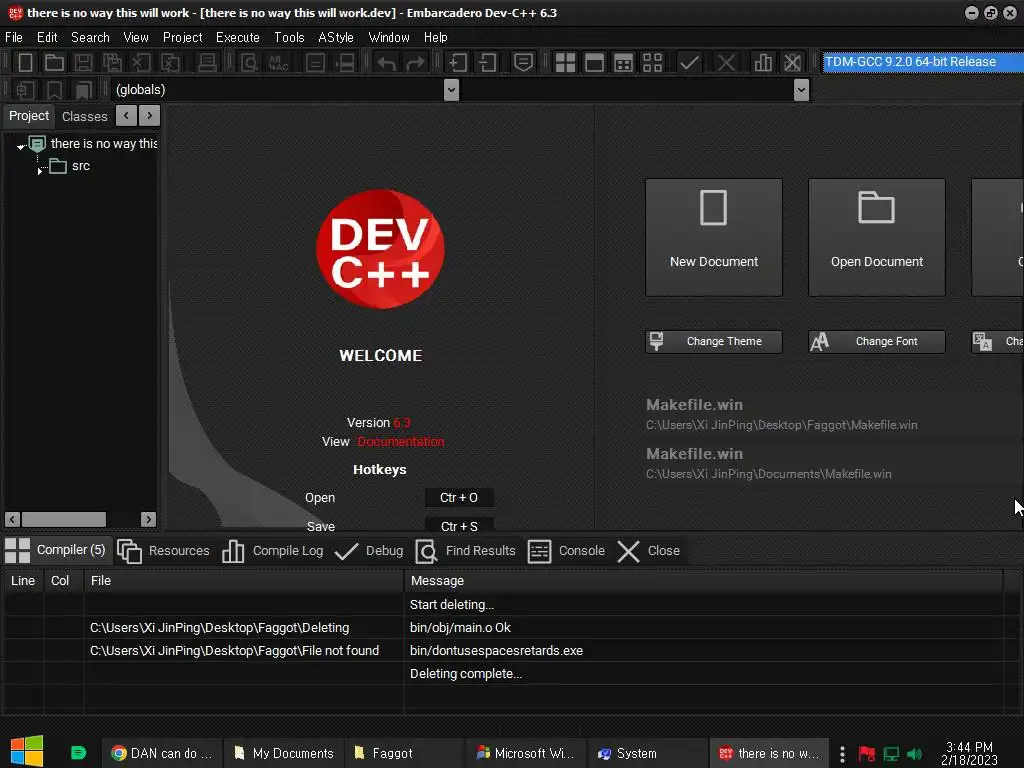Open the Documentation link
This screenshot has height=768, width=1024.
click(x=400, y=442)
